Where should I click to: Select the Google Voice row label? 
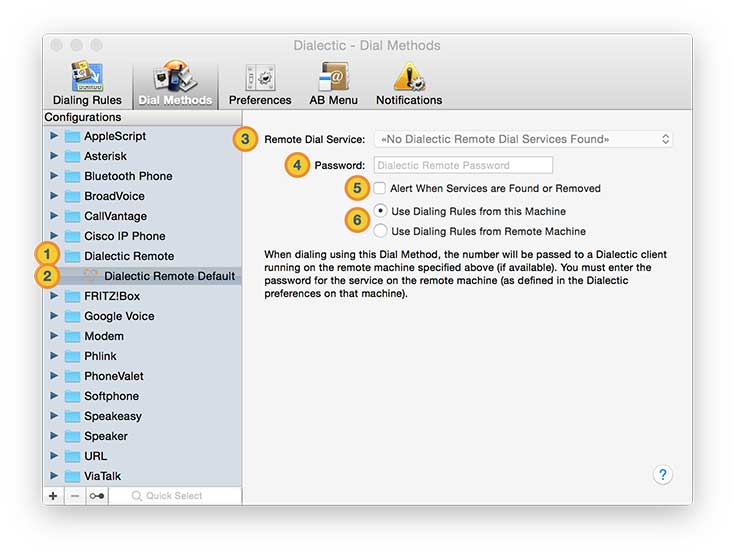click(119, 316)
